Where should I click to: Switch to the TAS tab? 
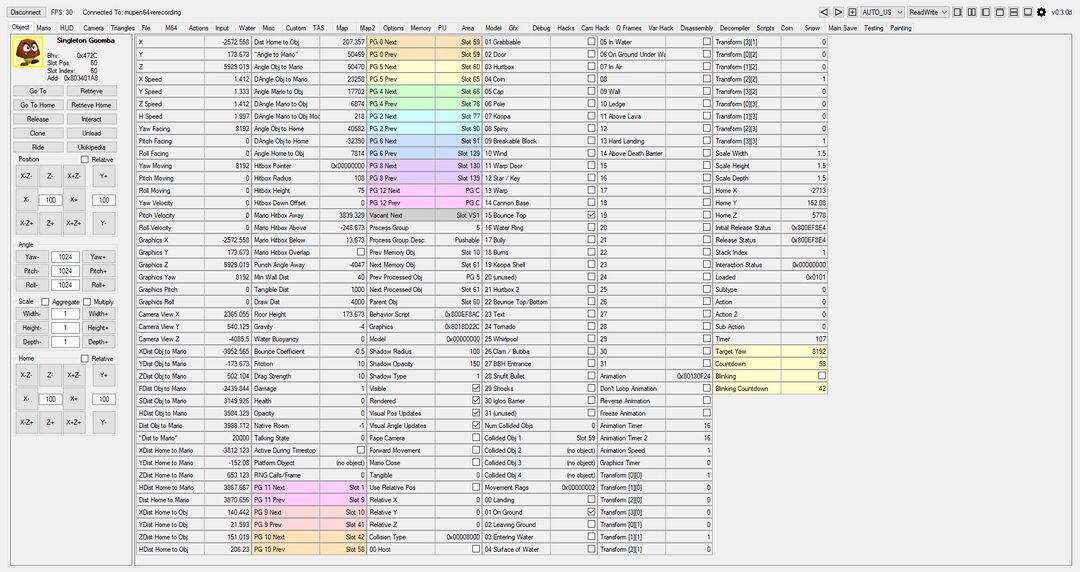tap(318, 28)
